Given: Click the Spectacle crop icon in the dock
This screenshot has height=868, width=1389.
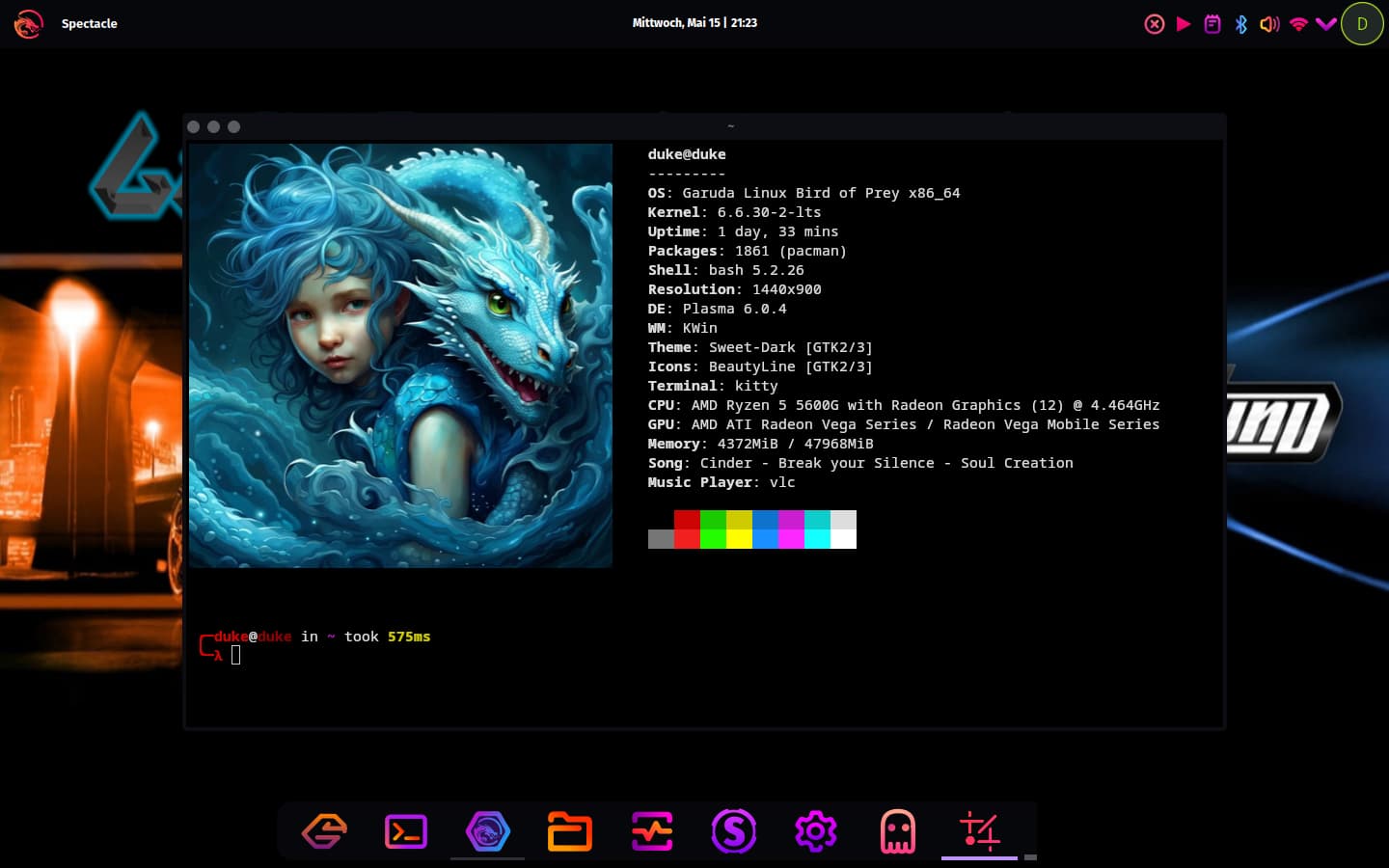Looking at the screenshot, I should coord(980,831).
